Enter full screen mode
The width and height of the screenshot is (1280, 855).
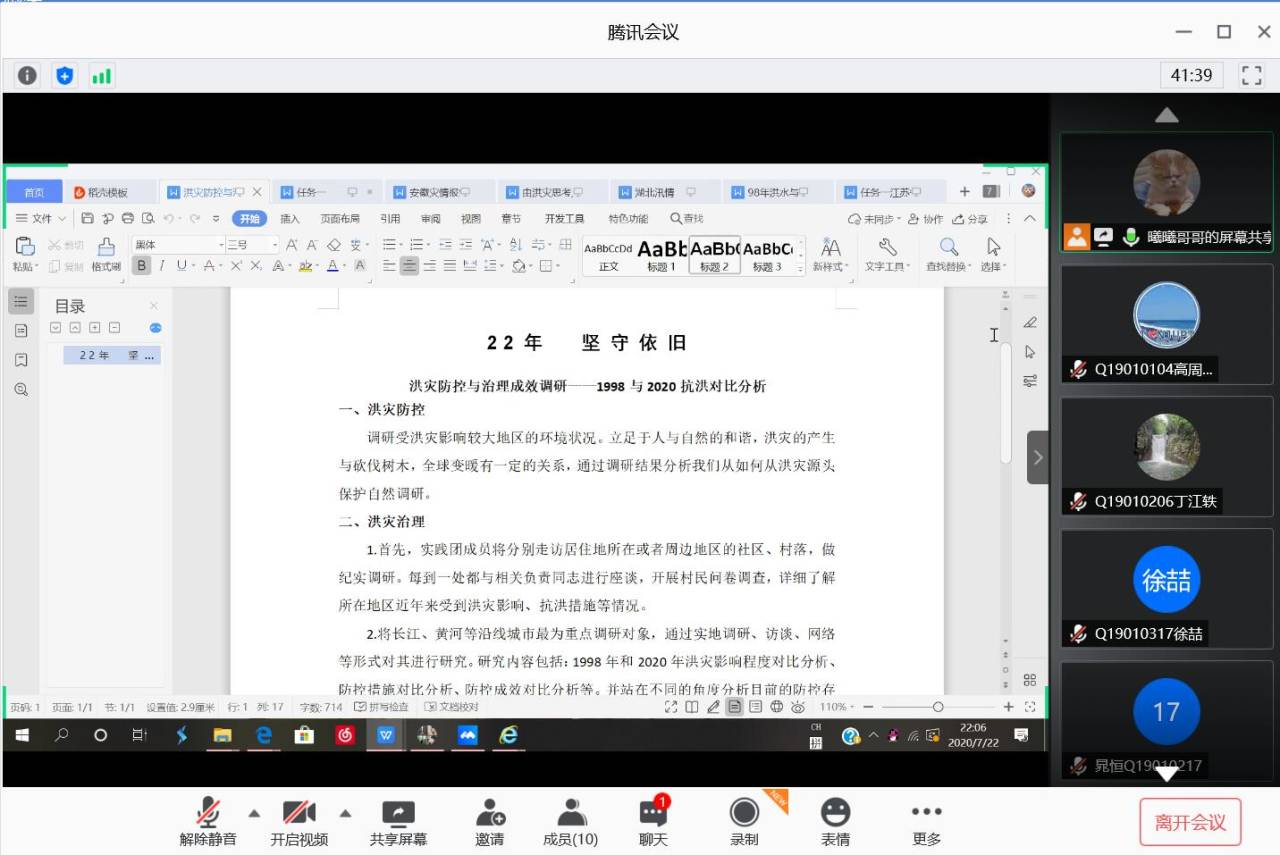coord(1251,75)
